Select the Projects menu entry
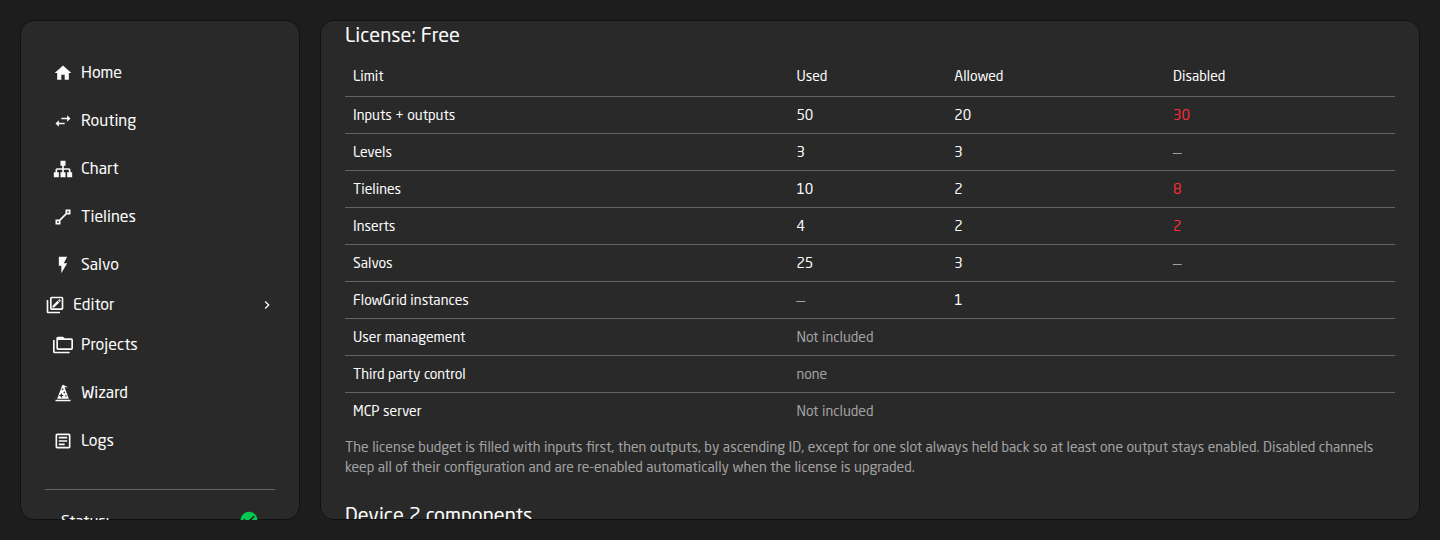The height and width of the screenshot is (540, 1440). (160, 345)
